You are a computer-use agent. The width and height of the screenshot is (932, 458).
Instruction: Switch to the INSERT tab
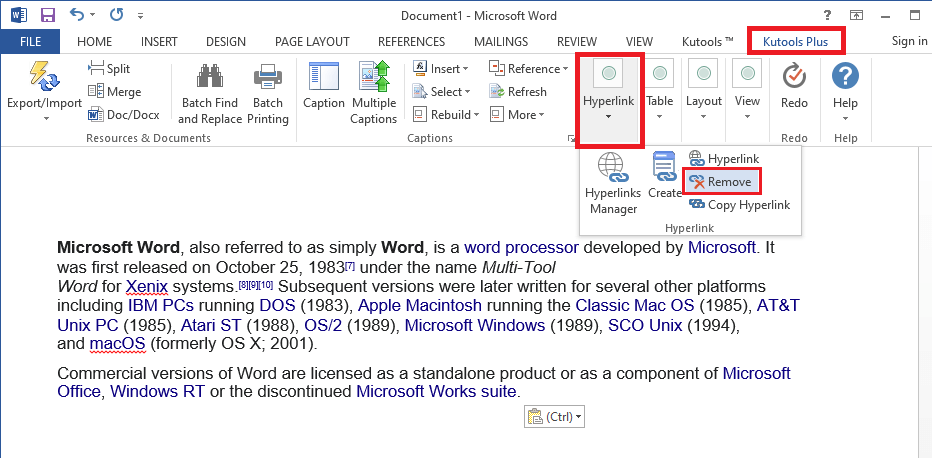pyautogui.click(x=159, y=41)
